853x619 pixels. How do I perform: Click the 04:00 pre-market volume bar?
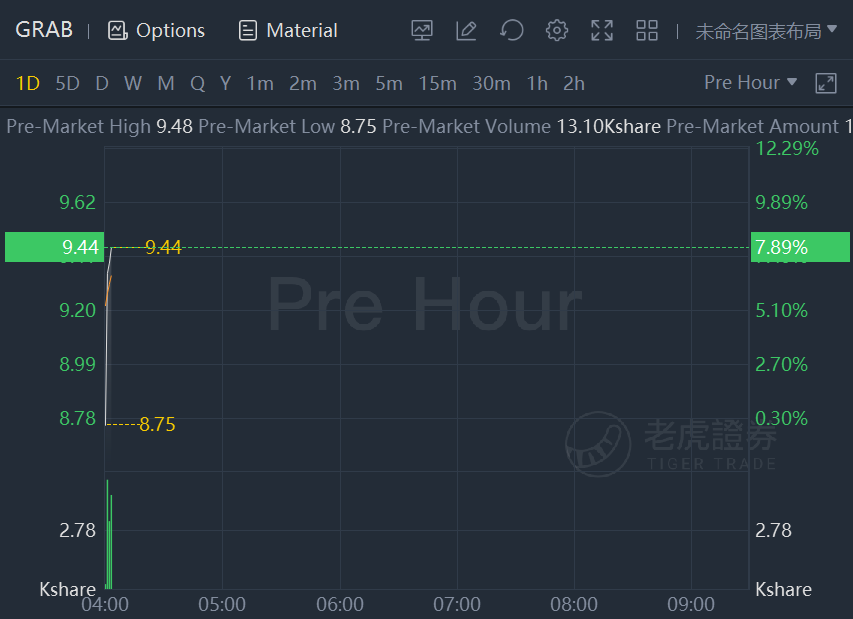109,534
